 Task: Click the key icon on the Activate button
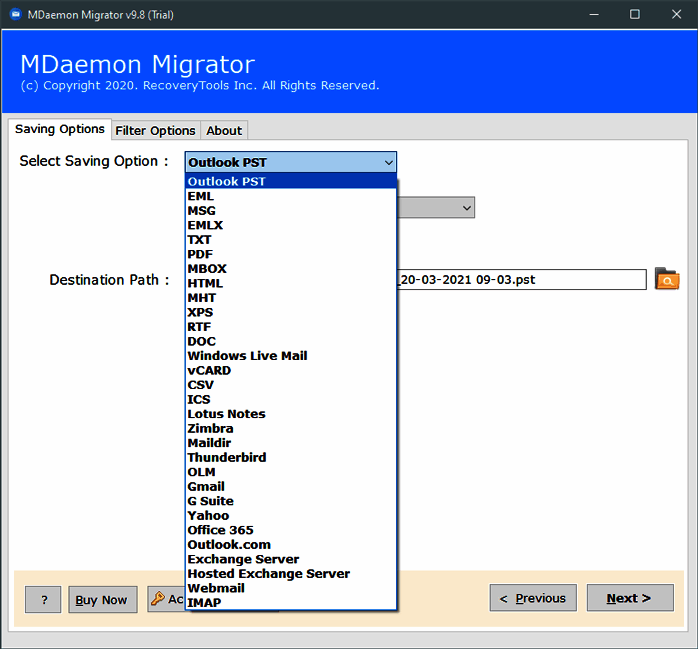[158, 599]
